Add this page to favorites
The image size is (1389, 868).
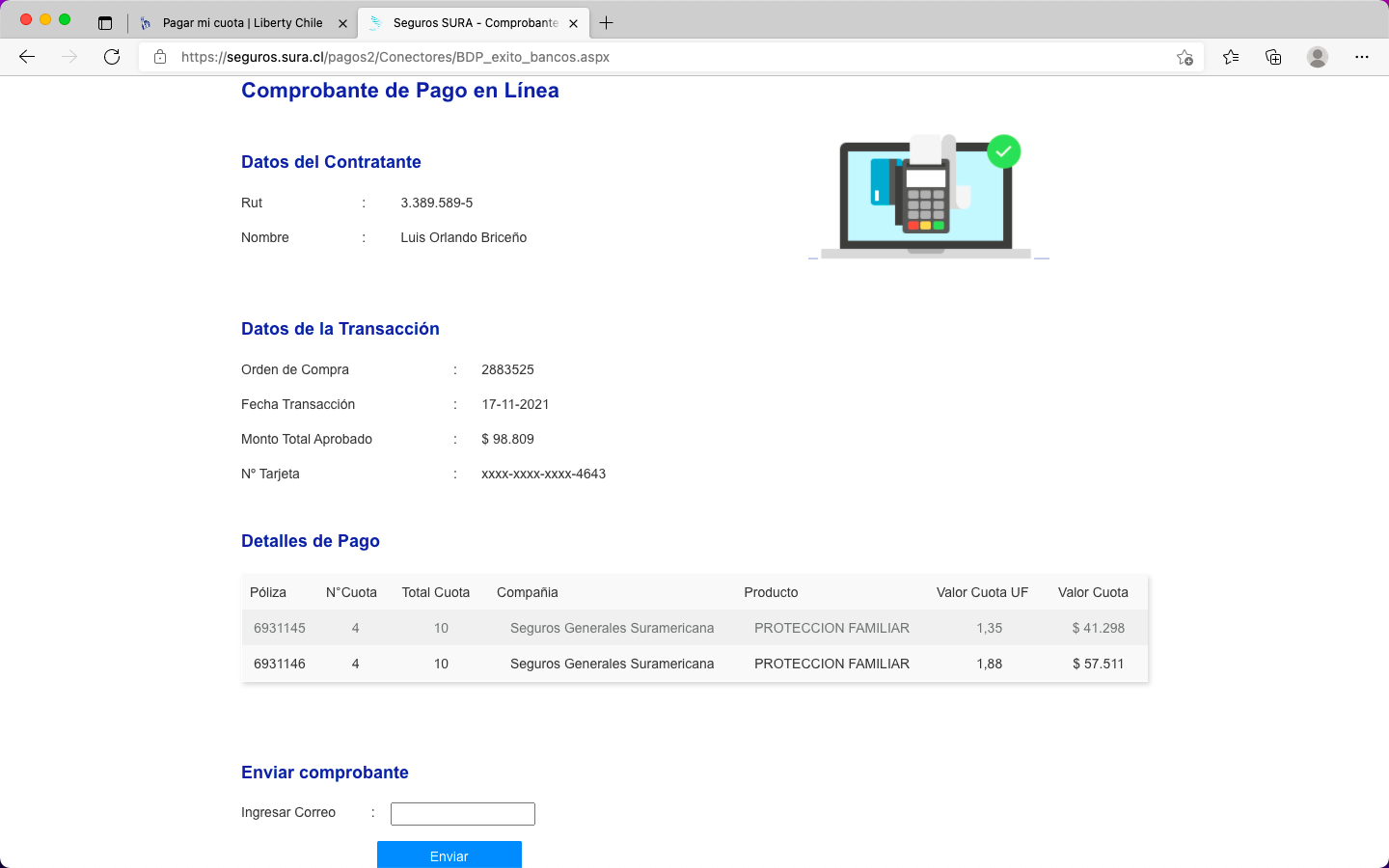[x=1185, y=57]
